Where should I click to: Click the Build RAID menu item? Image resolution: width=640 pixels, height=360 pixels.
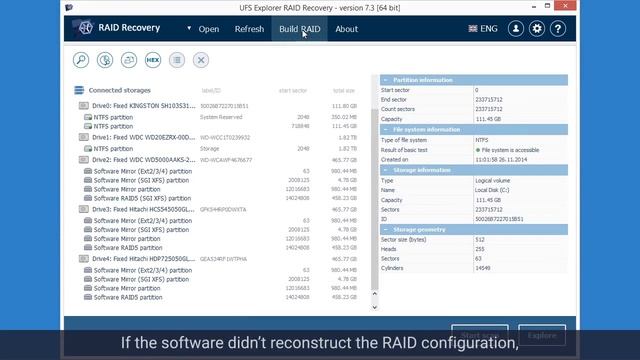[300, 29]
